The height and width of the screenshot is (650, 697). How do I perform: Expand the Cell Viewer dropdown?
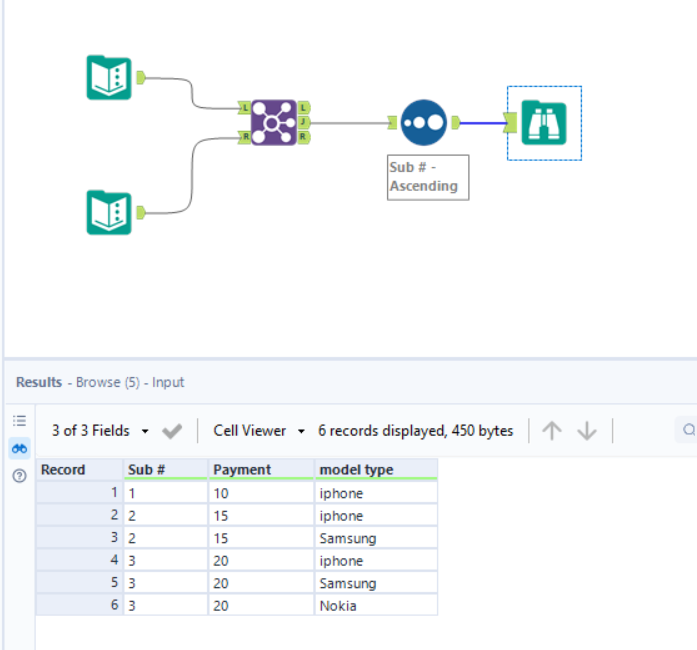301,431
